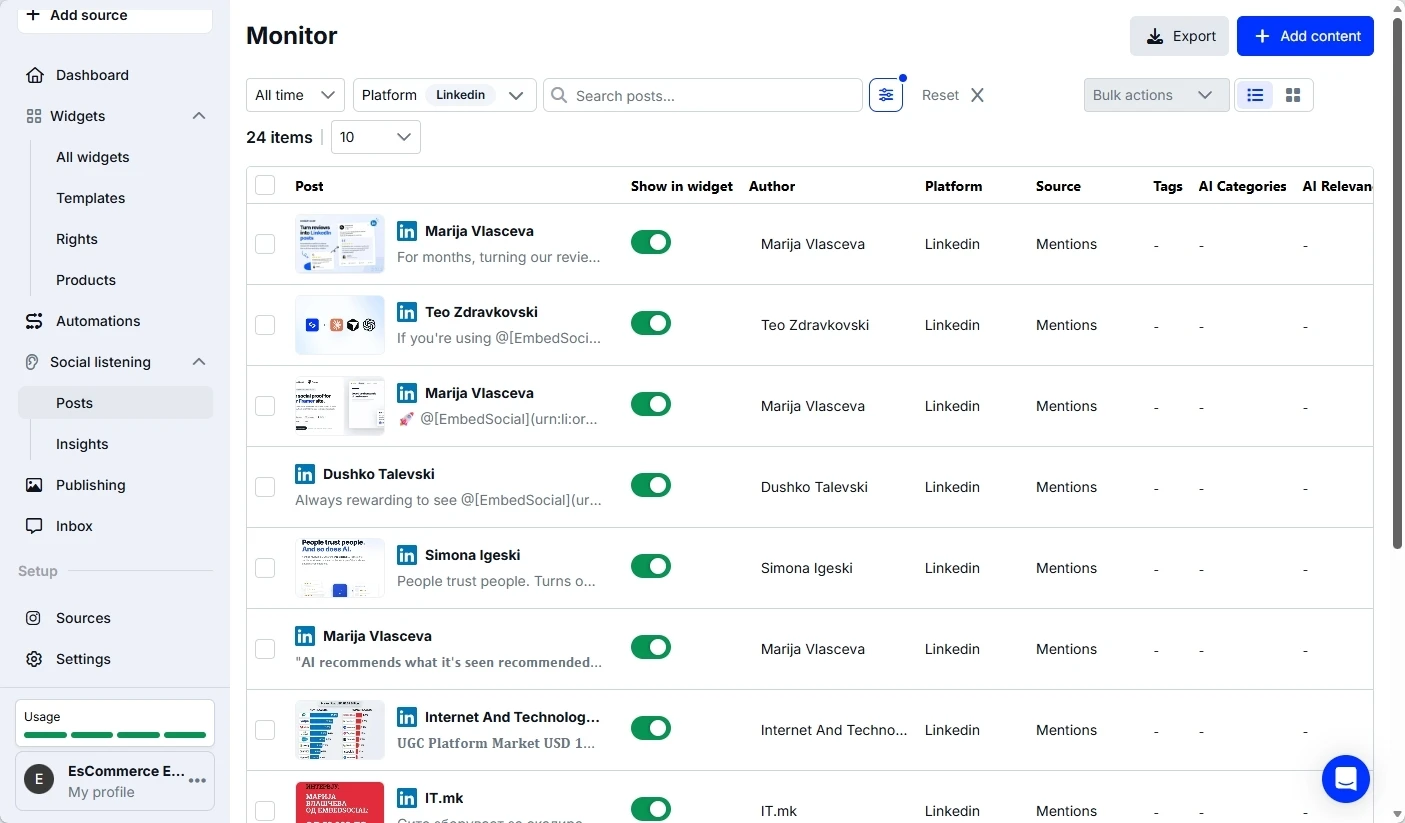Viewport: 1405px width, 823px height.
Task: Click the Social listening ear icon
Action: (32, 362)
